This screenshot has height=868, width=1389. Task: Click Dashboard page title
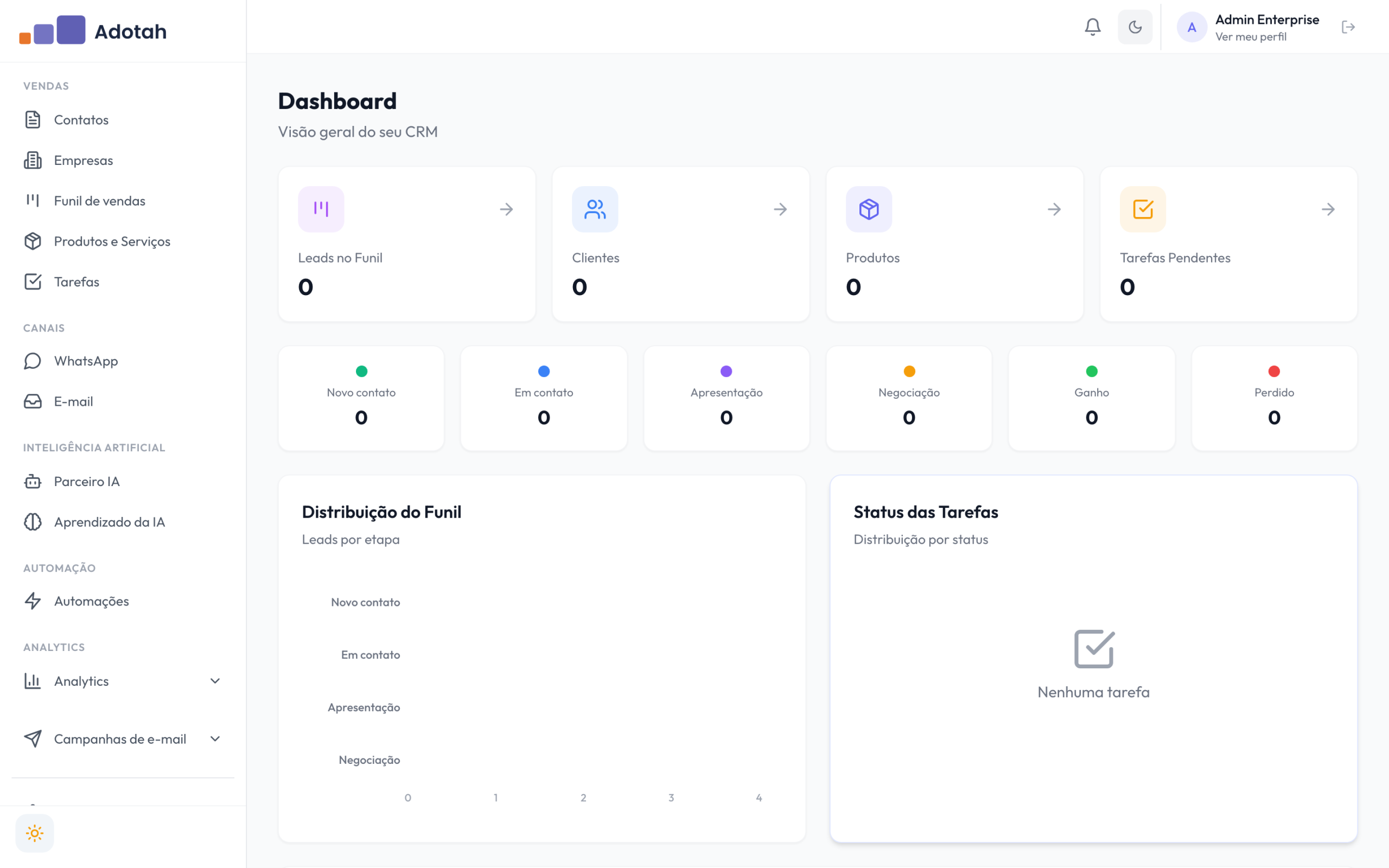[337, 101]
